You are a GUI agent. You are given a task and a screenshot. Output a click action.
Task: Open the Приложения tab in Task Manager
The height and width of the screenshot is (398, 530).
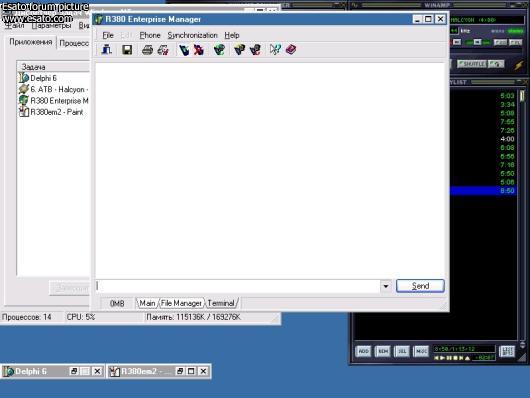pyautogui.click(x=31, y=42)
